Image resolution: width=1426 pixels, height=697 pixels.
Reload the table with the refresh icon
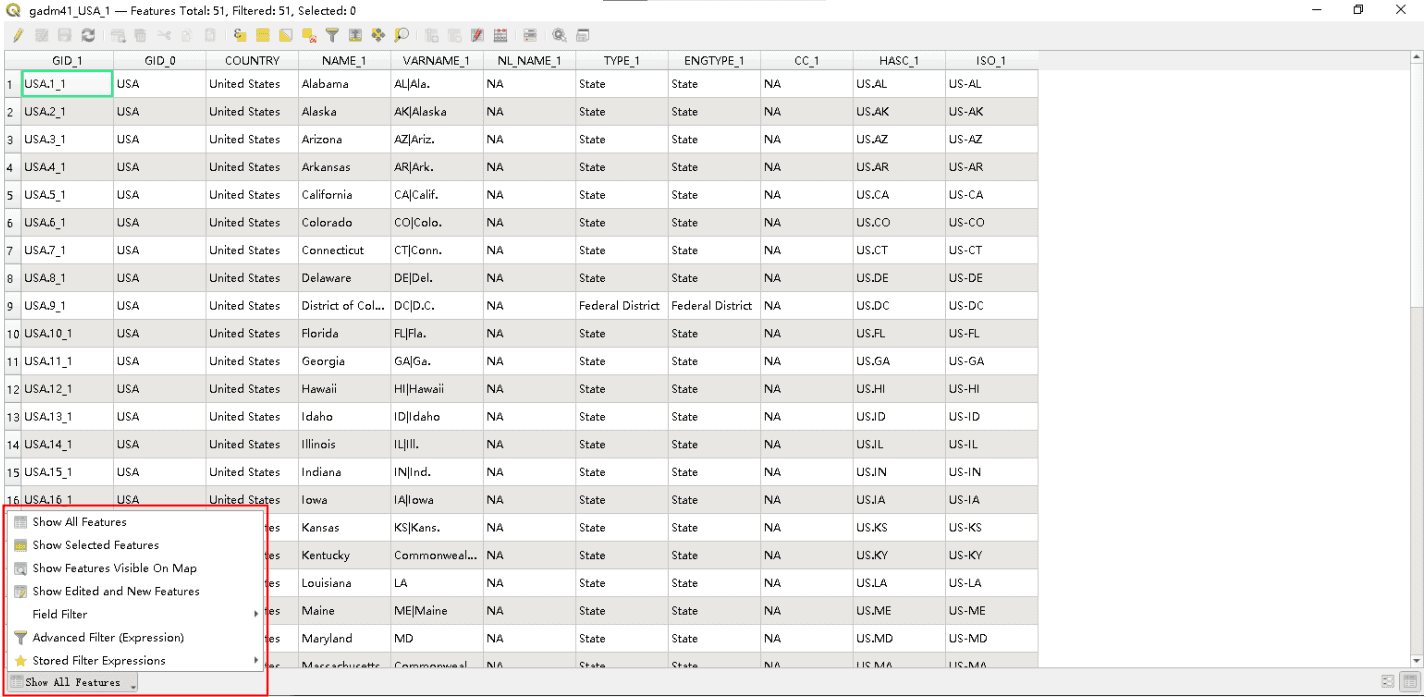(88, 35)
